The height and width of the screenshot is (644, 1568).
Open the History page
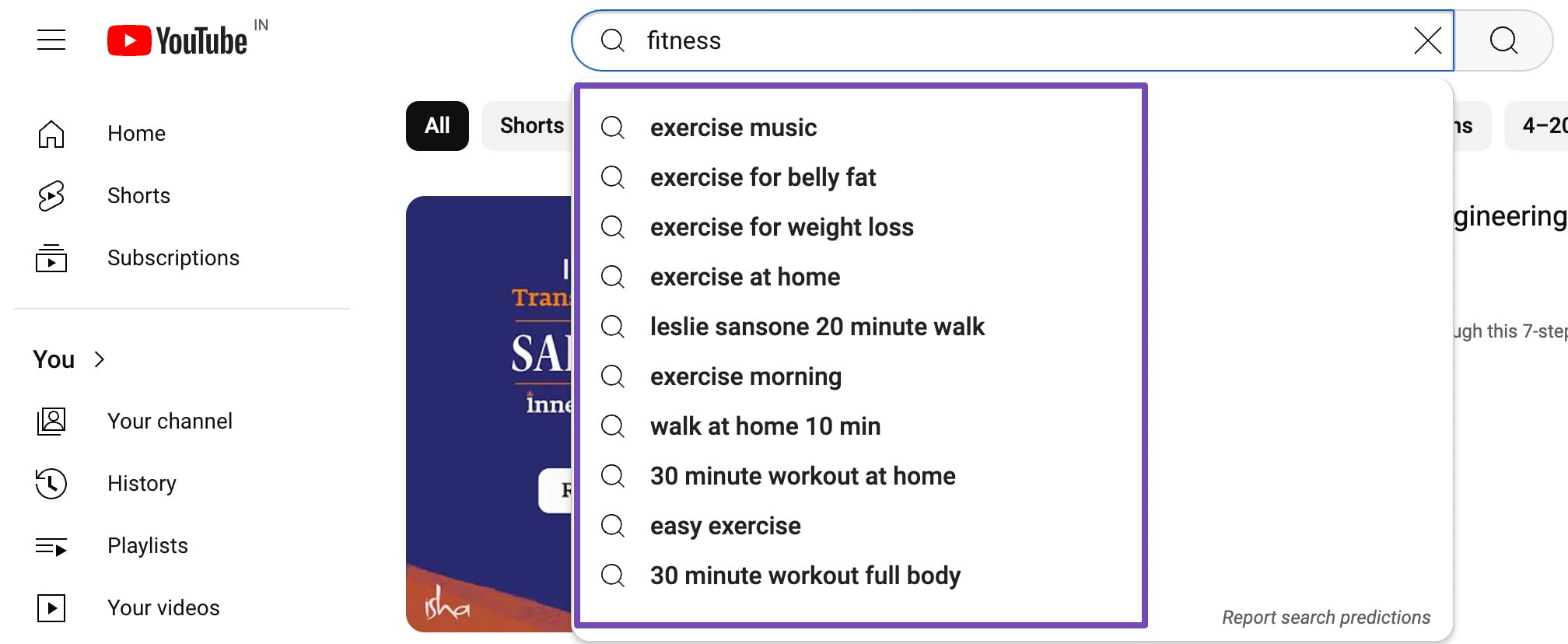coord(141,484)
